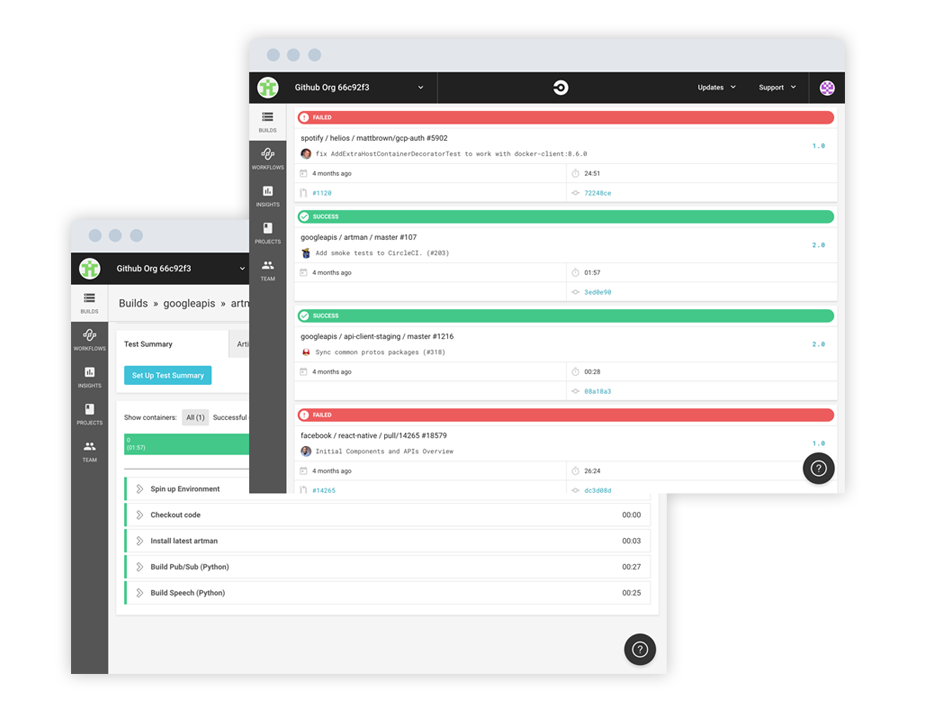The image size is (932, 706).
Task: Open Builds in front window sidebar
Action: coord(267,122)
